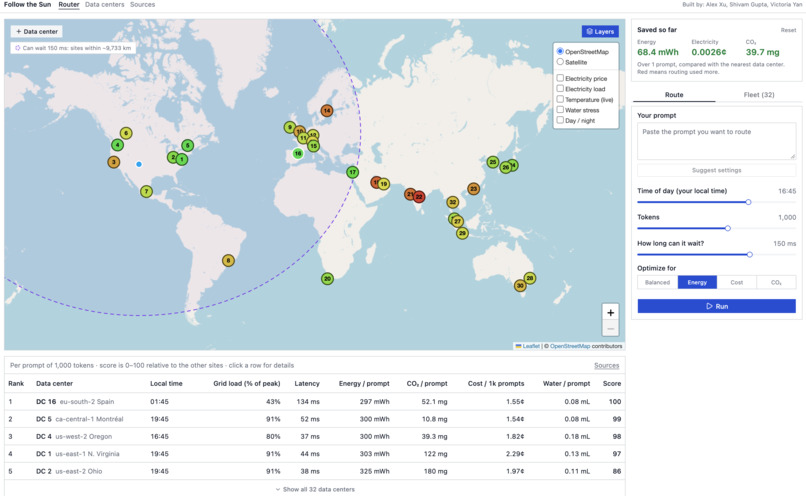Toggle the Water stress overlay

pyautogui.click(x=560, y=109)
